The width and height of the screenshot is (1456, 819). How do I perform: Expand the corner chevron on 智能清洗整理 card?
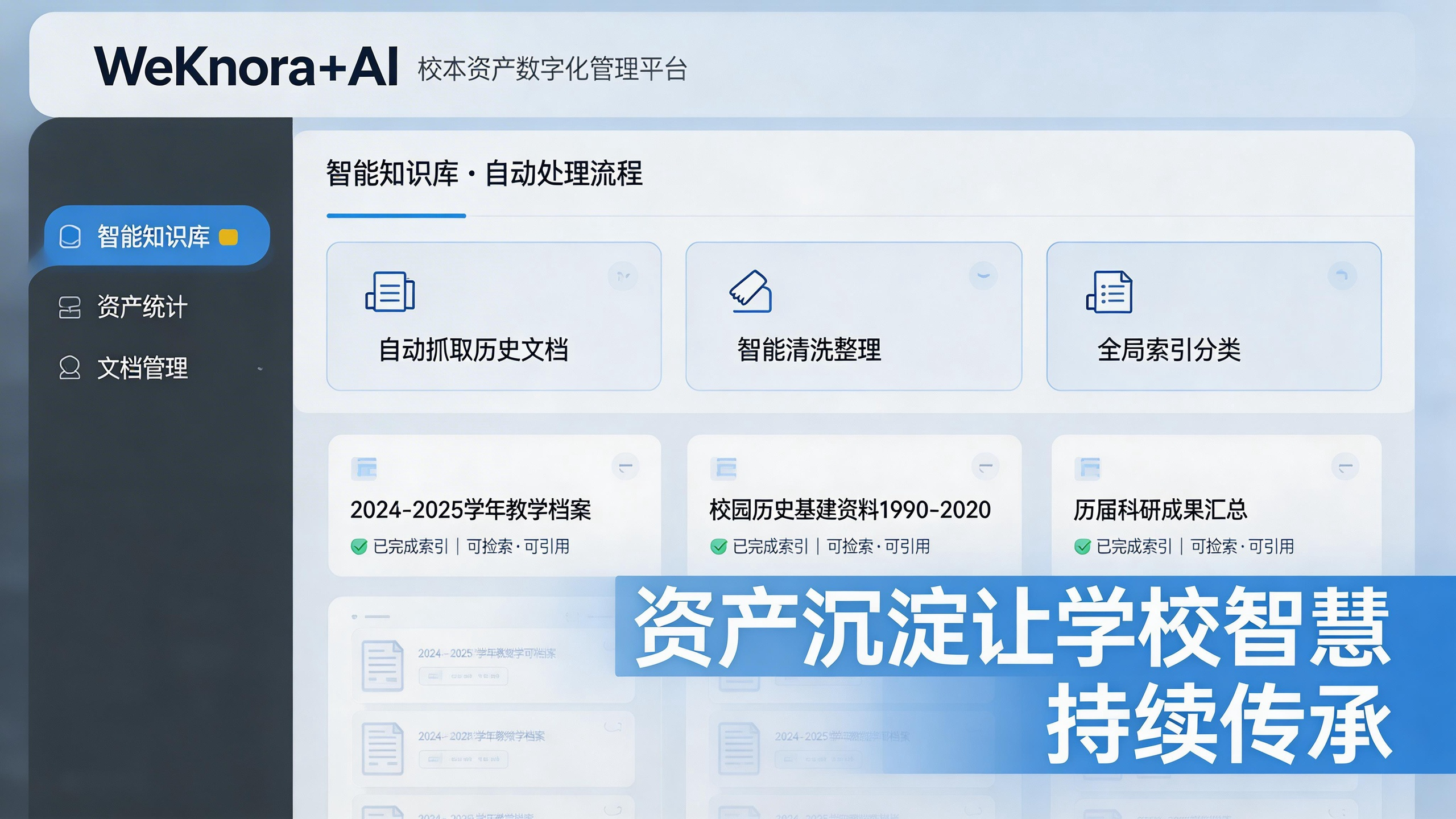pos(983,276)
